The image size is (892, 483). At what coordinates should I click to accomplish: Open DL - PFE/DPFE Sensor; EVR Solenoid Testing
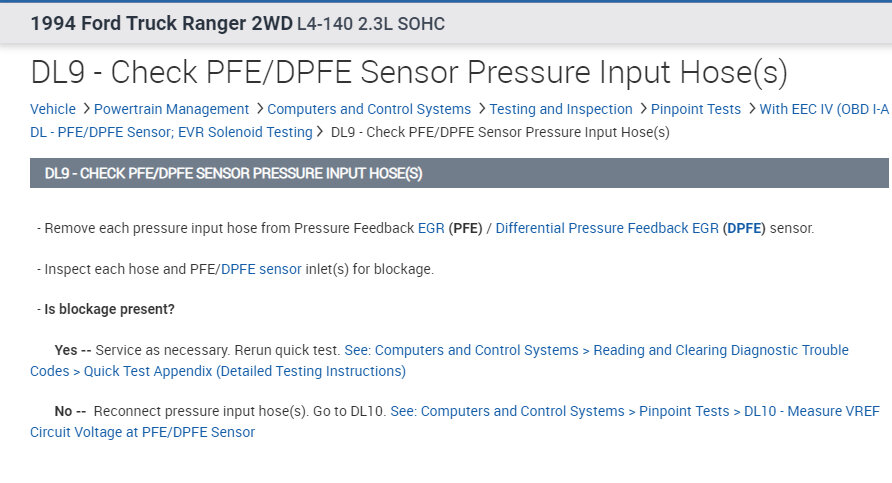point(171,131)
